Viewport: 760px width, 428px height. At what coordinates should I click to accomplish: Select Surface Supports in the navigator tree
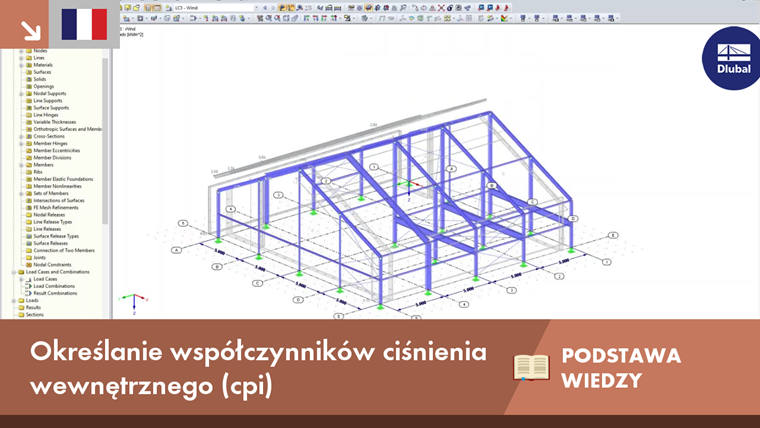tap(51, 108)
